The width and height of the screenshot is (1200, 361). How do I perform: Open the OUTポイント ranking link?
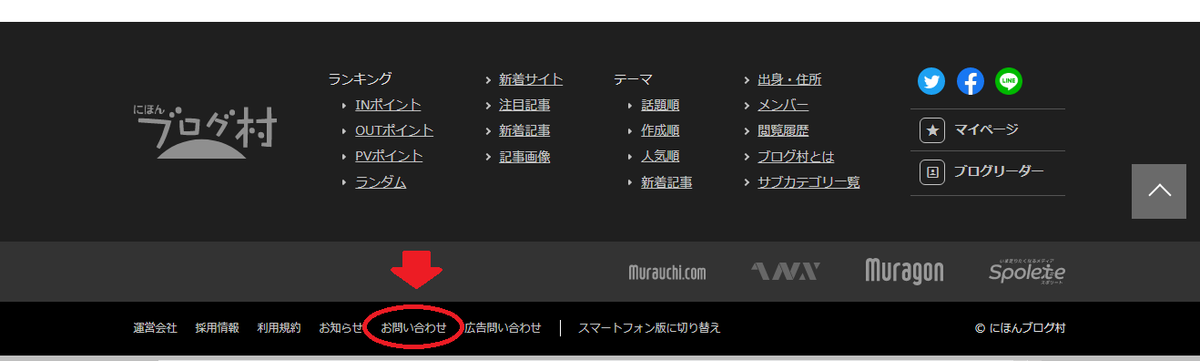394,131
